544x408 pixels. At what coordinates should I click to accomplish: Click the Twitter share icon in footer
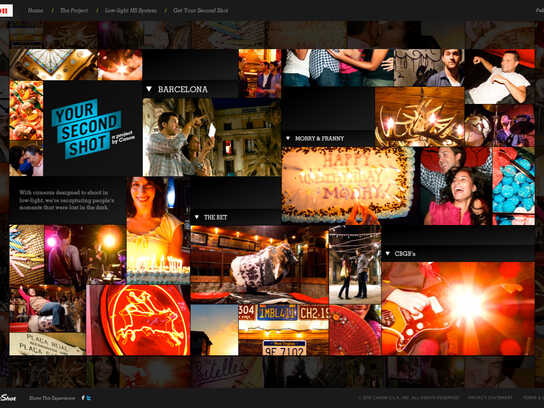coord(89,398)
